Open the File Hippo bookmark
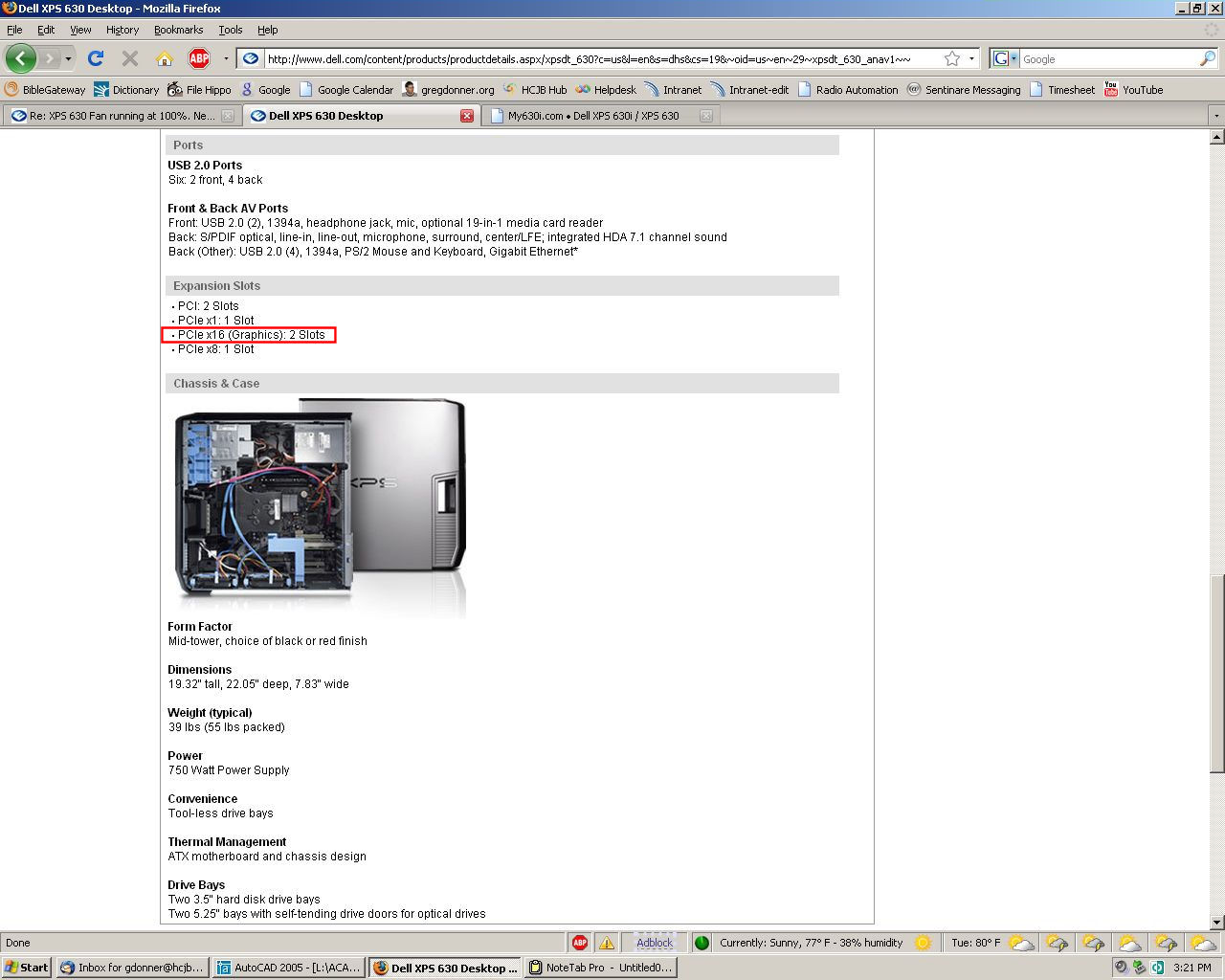This screenshot has width=1225, height=980. point(199,89)
